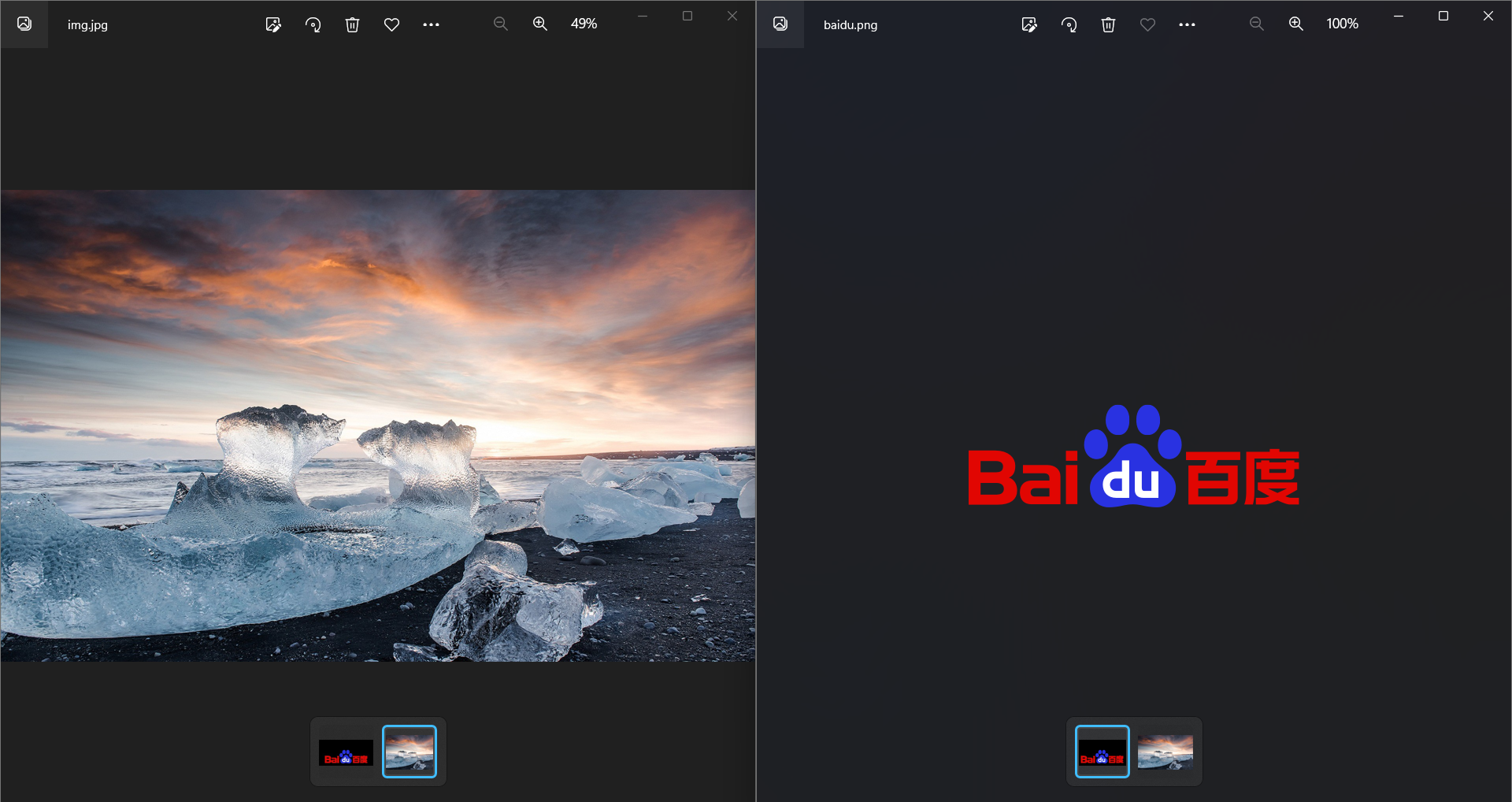The image size is (1512, 802).
Task: Select iceberg thumbnail in baidu.png filmstrip
Action: coord(1165,752)
